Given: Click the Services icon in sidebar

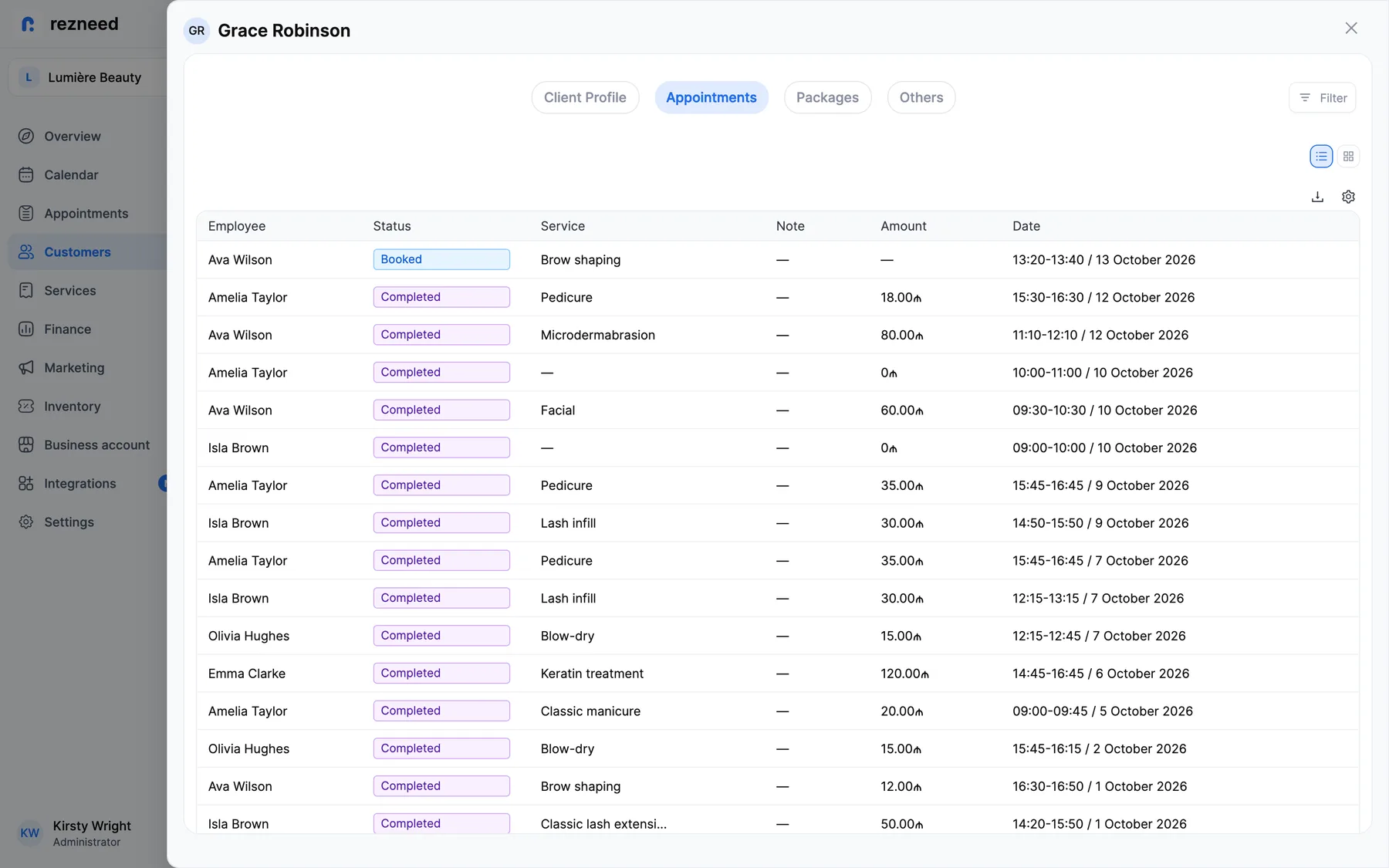Looking at the screenshot, I should (x=26, y=291).
